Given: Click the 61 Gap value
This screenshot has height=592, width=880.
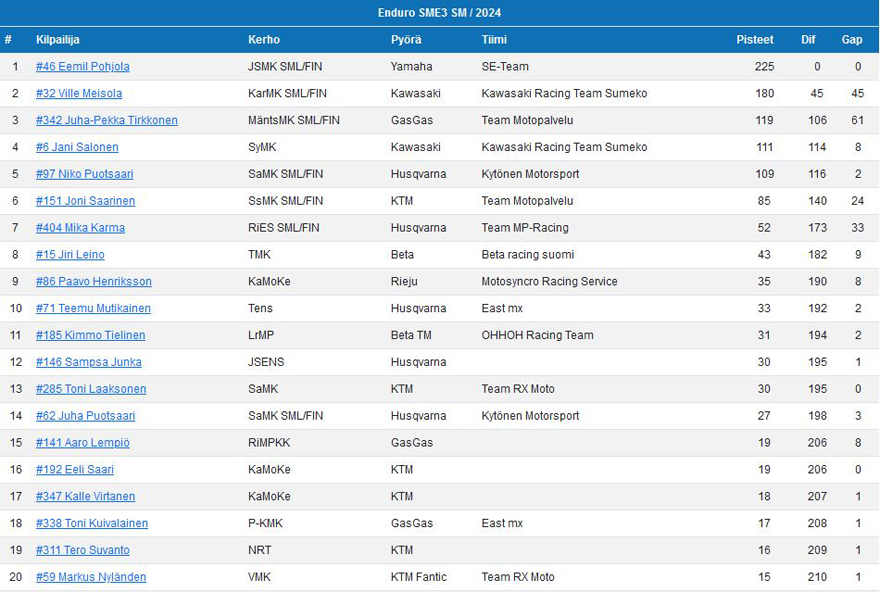Looking at the screenshot, I should [x=858, y=120].
